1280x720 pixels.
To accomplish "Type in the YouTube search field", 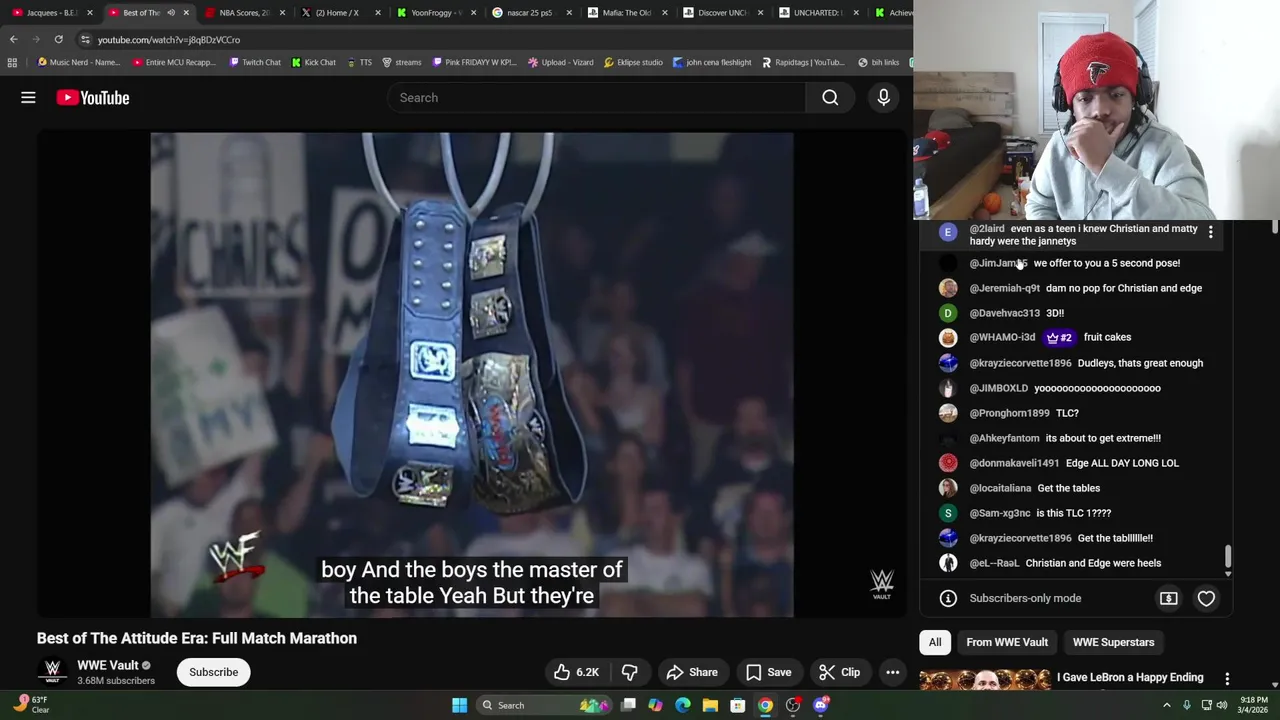I will pos(596,97).
